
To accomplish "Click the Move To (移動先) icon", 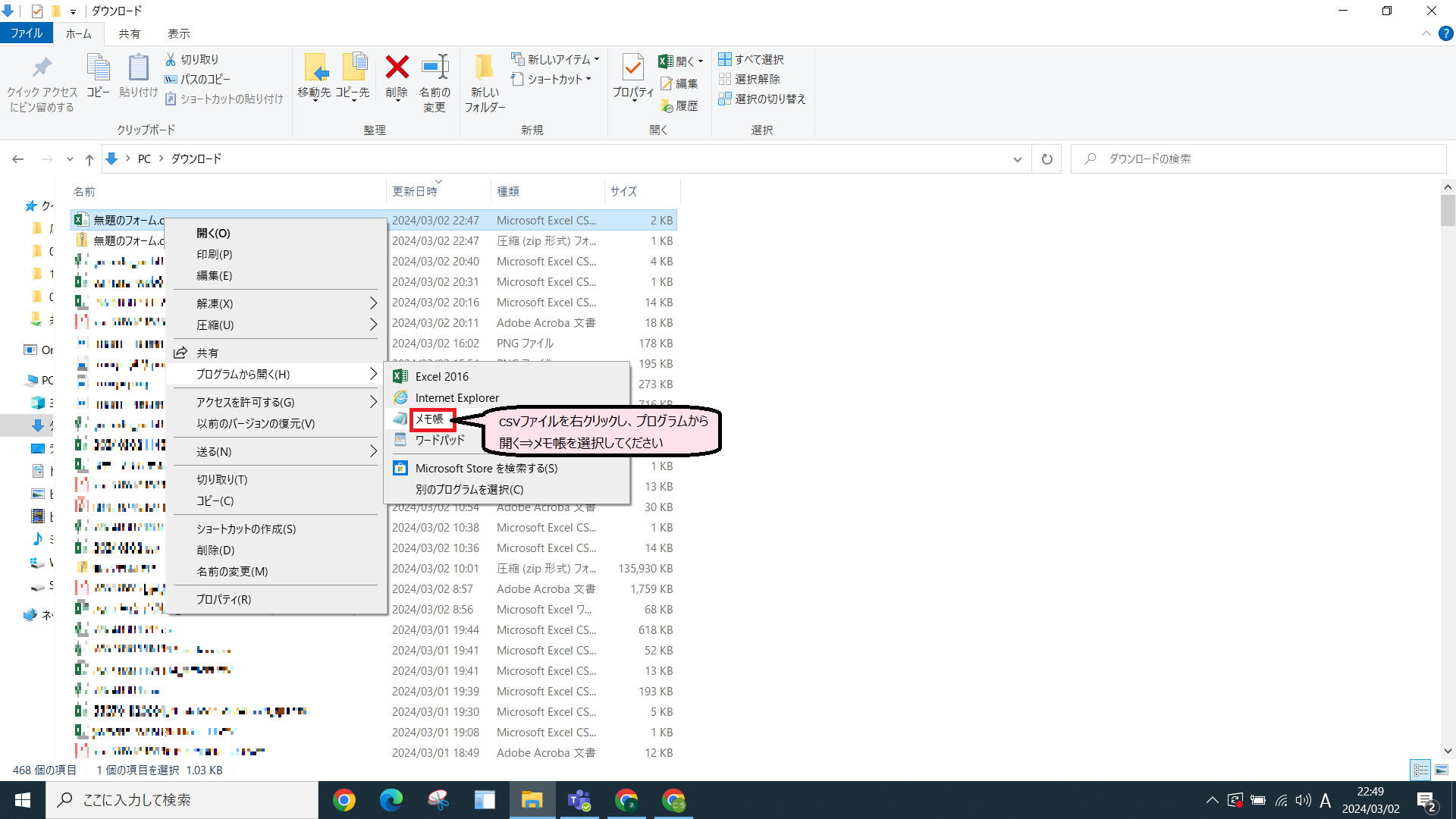I will click(x=315, y=68).
